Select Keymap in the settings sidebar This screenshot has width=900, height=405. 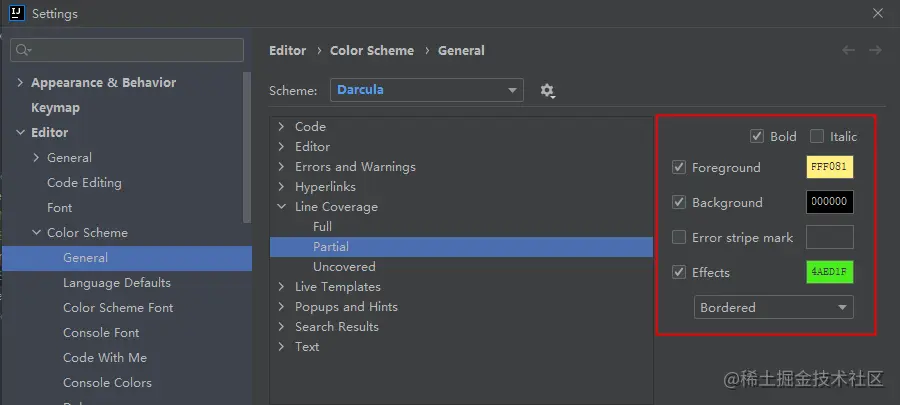tap(55, 108)
